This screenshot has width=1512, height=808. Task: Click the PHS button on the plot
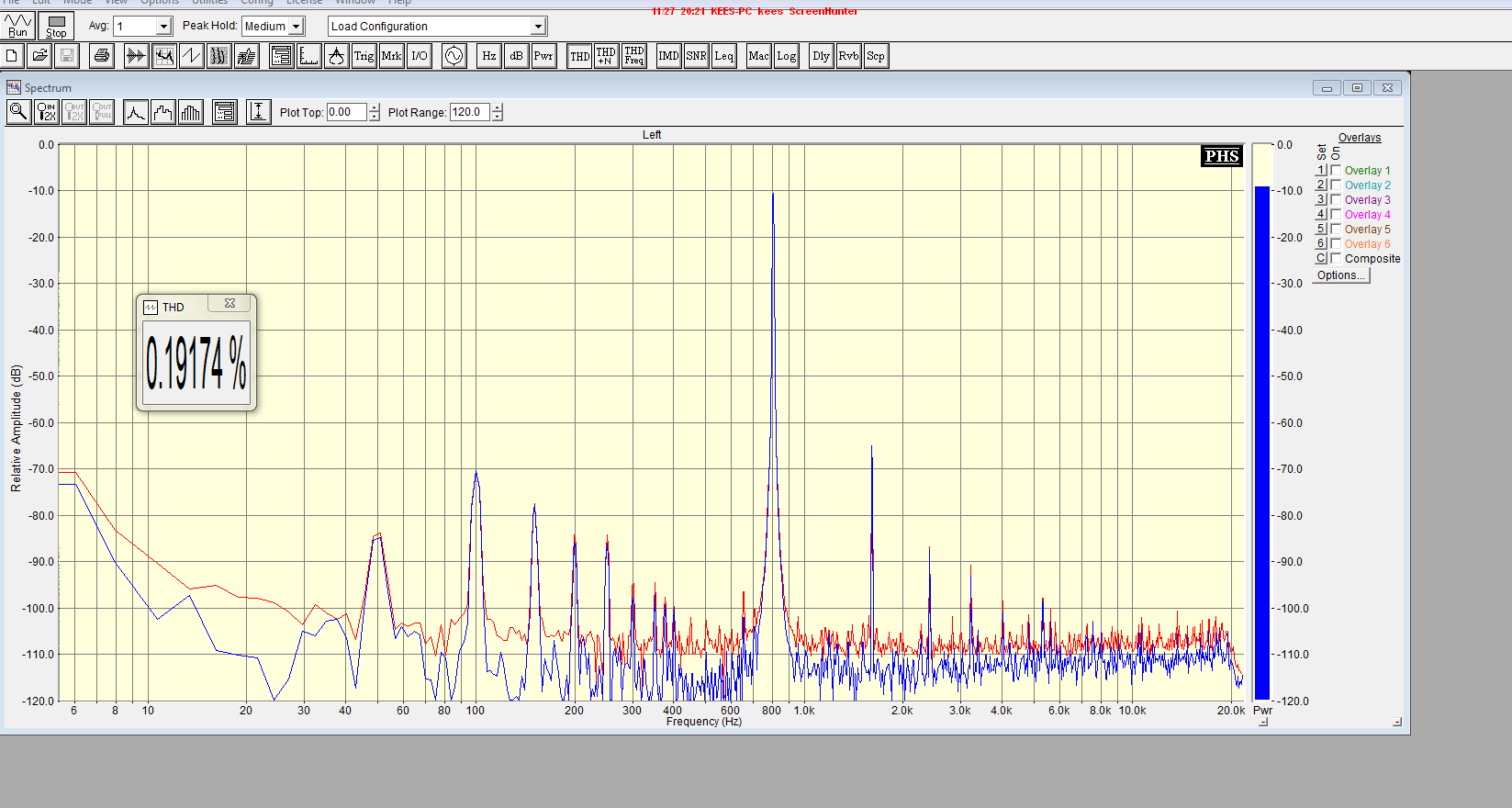[x=1222, y=156]
